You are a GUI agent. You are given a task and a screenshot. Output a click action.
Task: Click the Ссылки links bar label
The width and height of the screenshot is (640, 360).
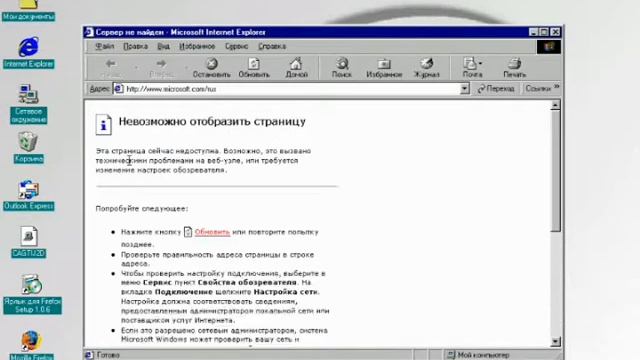(x=538, y=89)
